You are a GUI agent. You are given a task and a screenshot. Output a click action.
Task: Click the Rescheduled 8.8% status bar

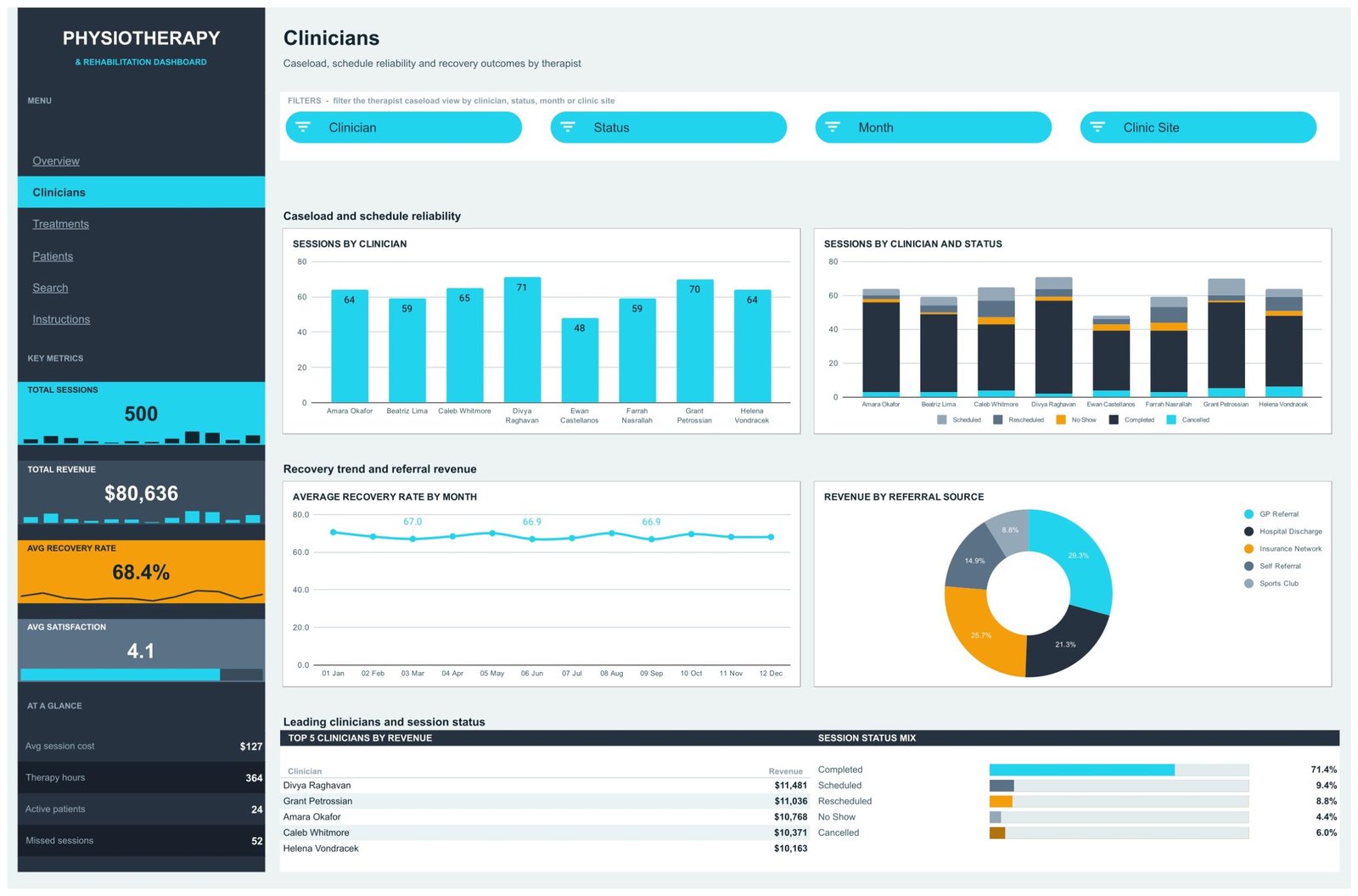1001,801
